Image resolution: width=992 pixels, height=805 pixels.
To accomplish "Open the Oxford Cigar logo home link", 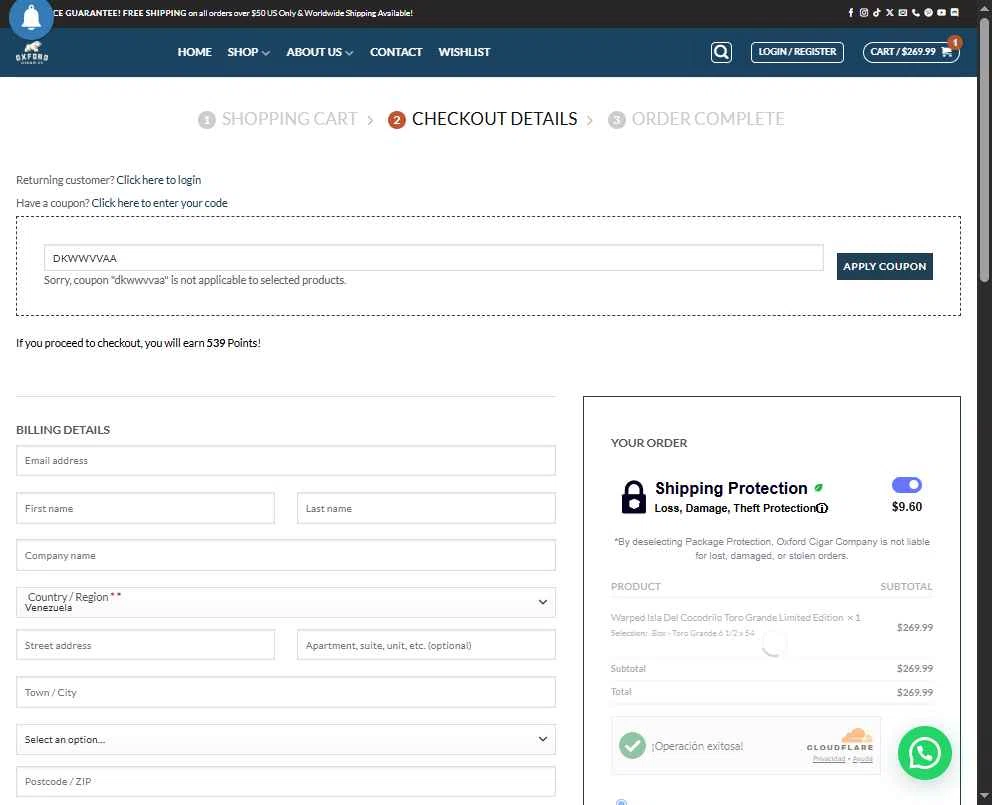I will (32, 53).
